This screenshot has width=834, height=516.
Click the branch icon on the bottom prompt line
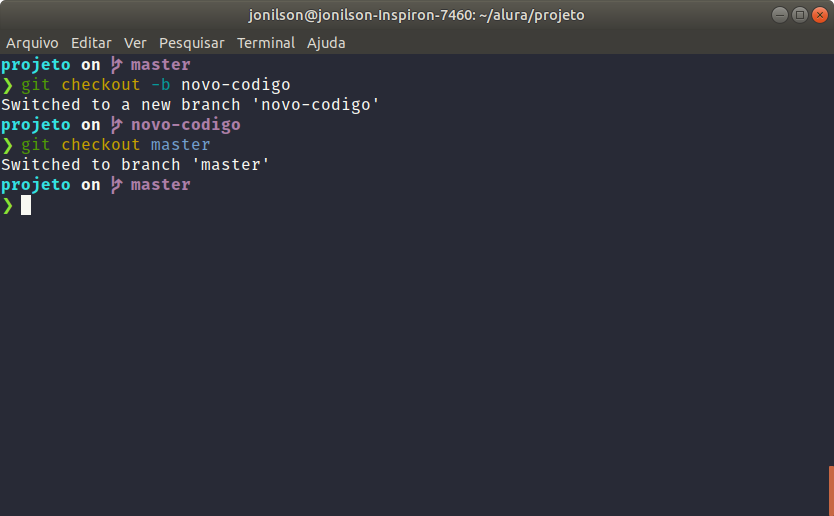[x=116, y=185]
